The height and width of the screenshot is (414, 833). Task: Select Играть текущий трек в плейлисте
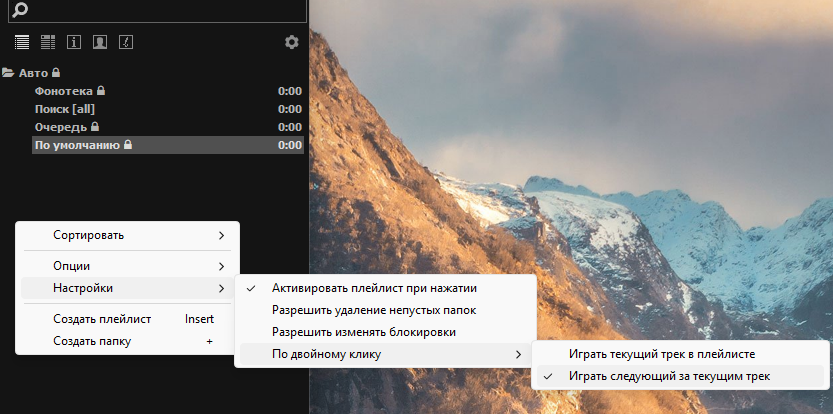(680, 354)
